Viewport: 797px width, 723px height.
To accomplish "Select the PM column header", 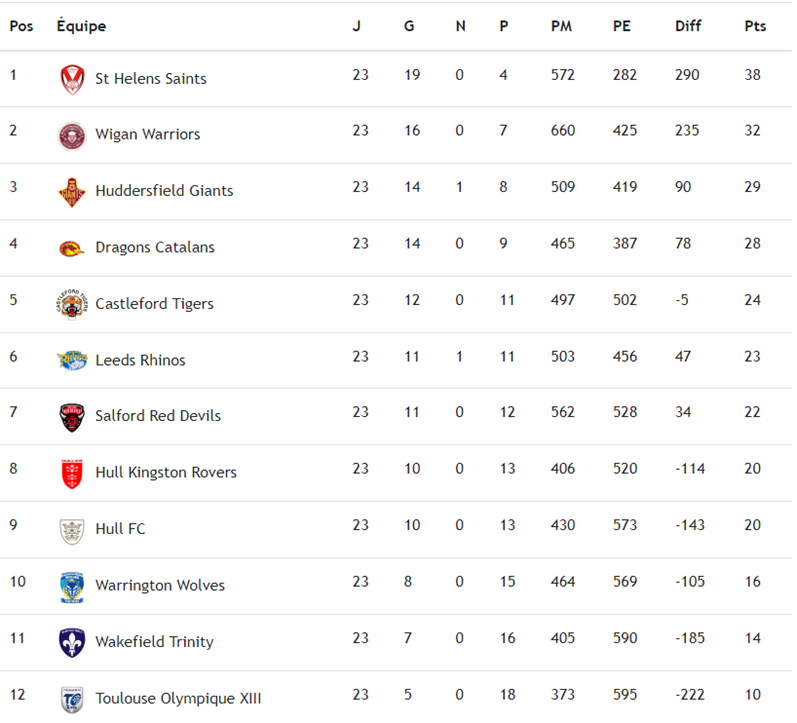I will pyautogui.click(x=561, y=26).
